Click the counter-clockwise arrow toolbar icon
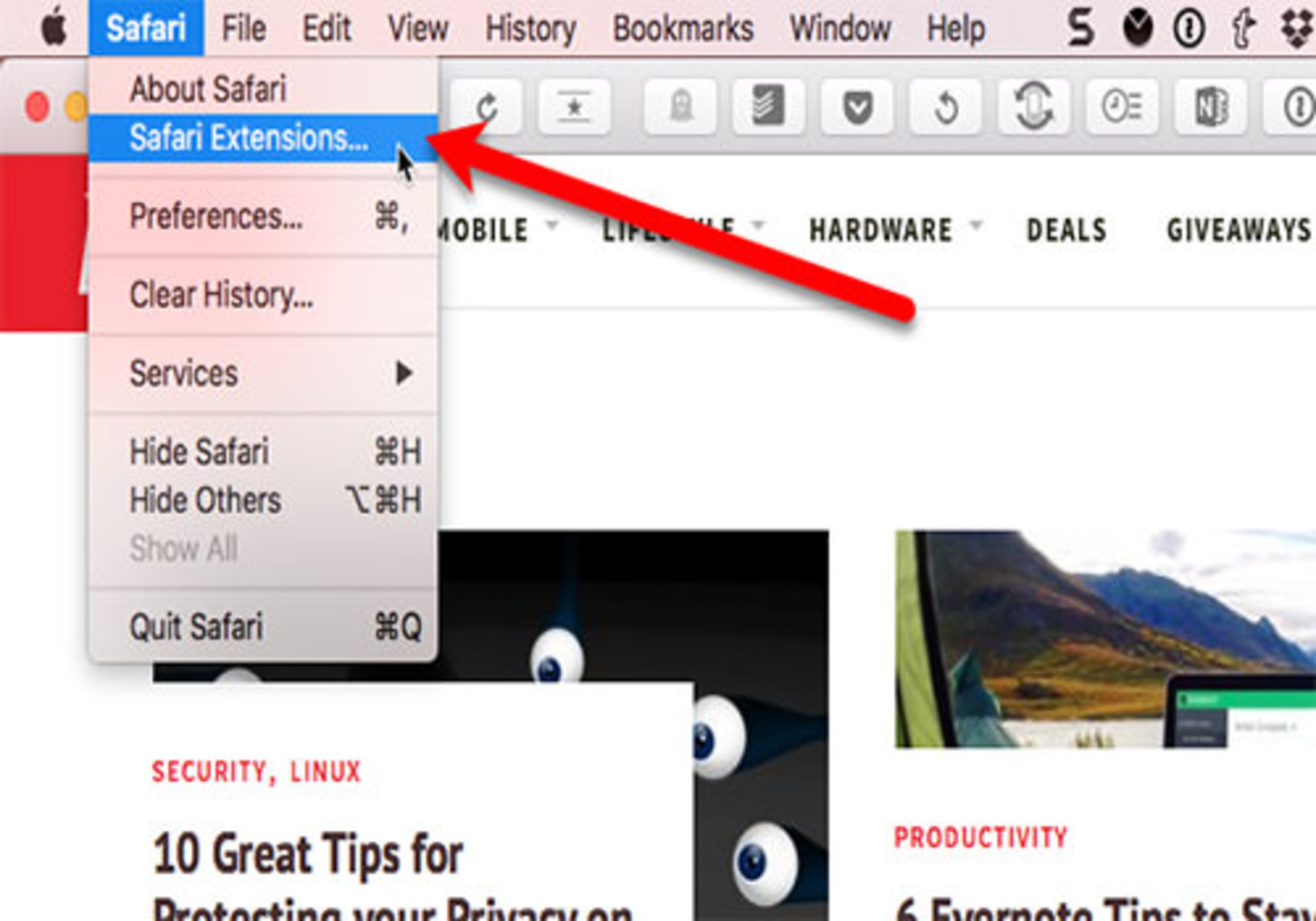The height and width of the screenshot is (921, 1316). coord(945,106)
